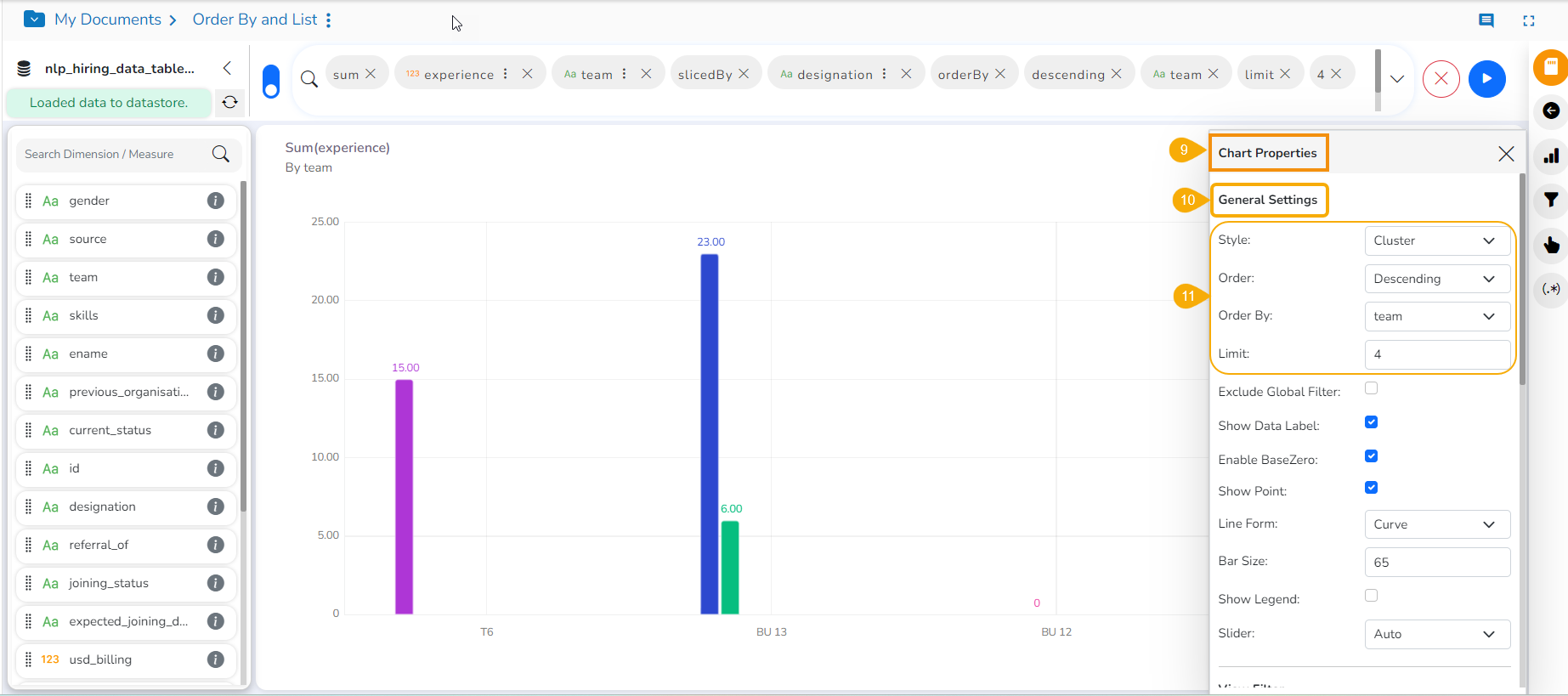Open the bar chart icon in right sidebar
This screenshot has width=1568, height=696.
1551,156
